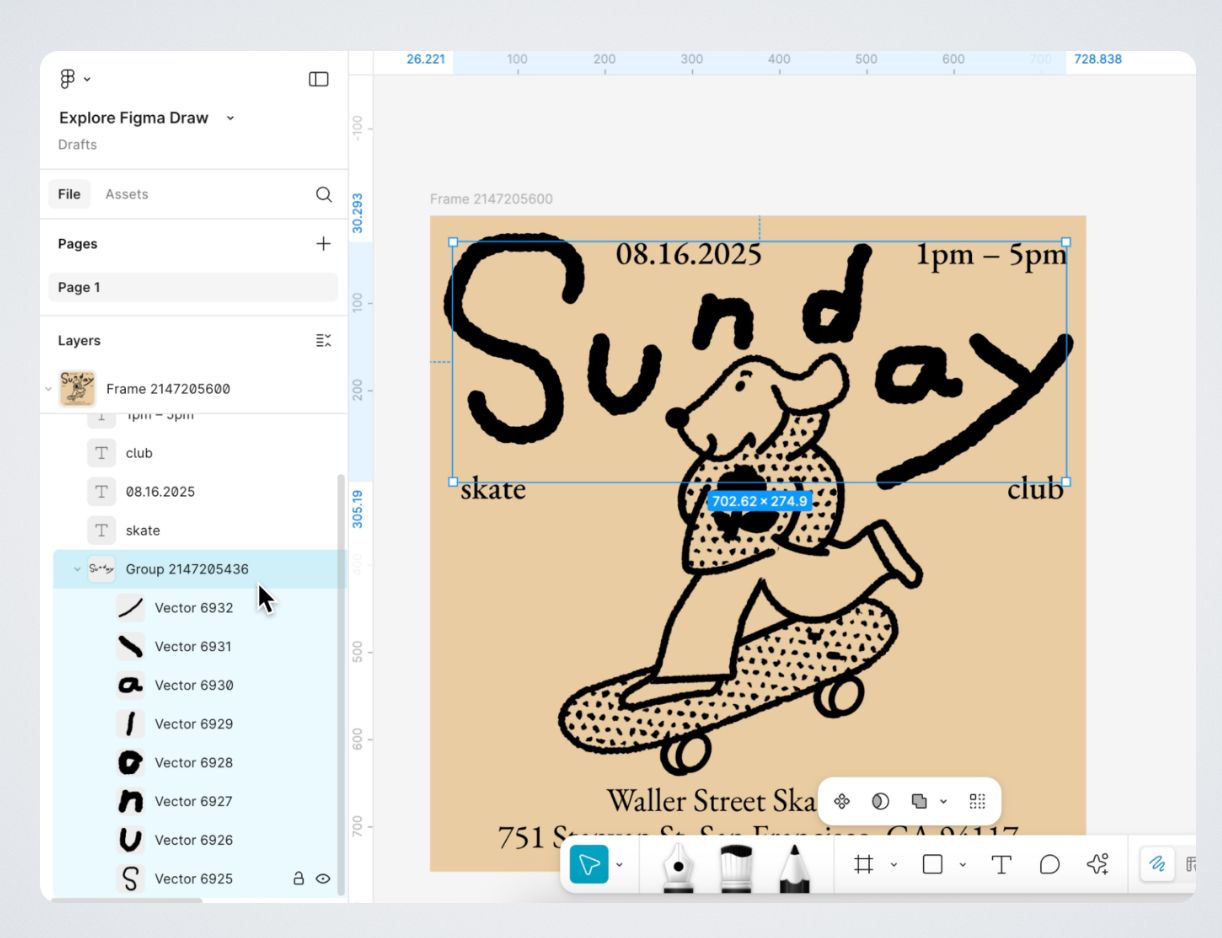Screen dimensions: 1222x938
Task: Click the text layer icon for skate
Action: (101, 530)
